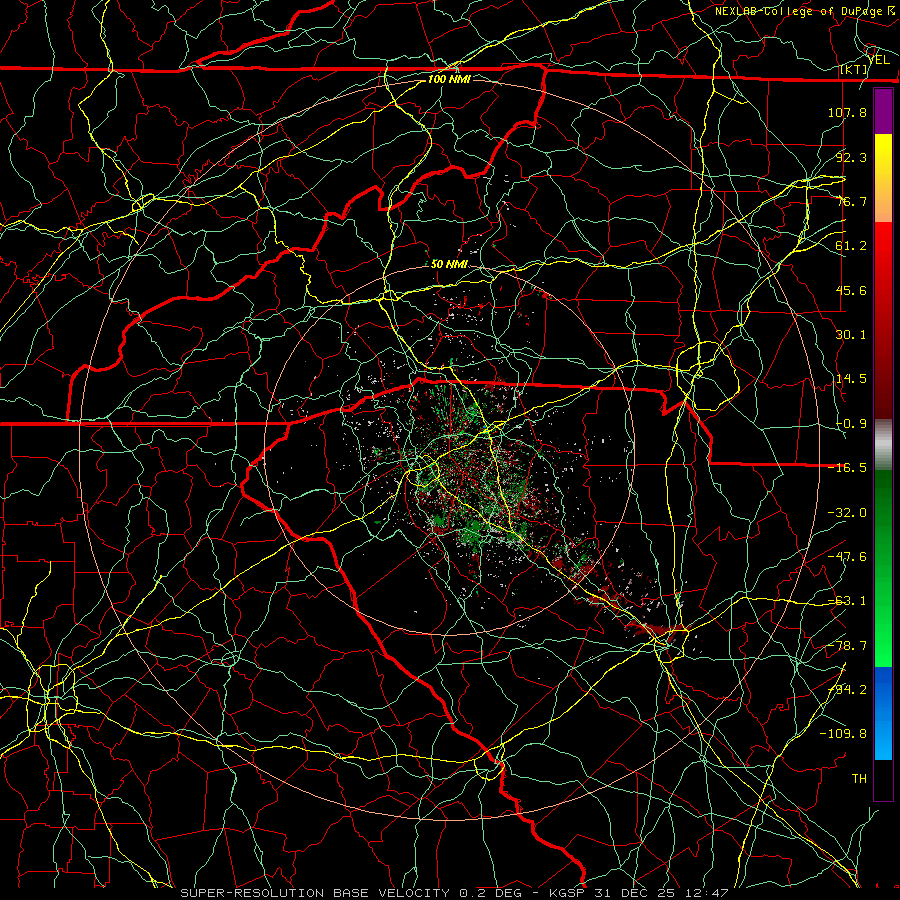Click the 61.2 velocity scale value
This screenshot has height=900, width=900.
(x=851, y=246)
